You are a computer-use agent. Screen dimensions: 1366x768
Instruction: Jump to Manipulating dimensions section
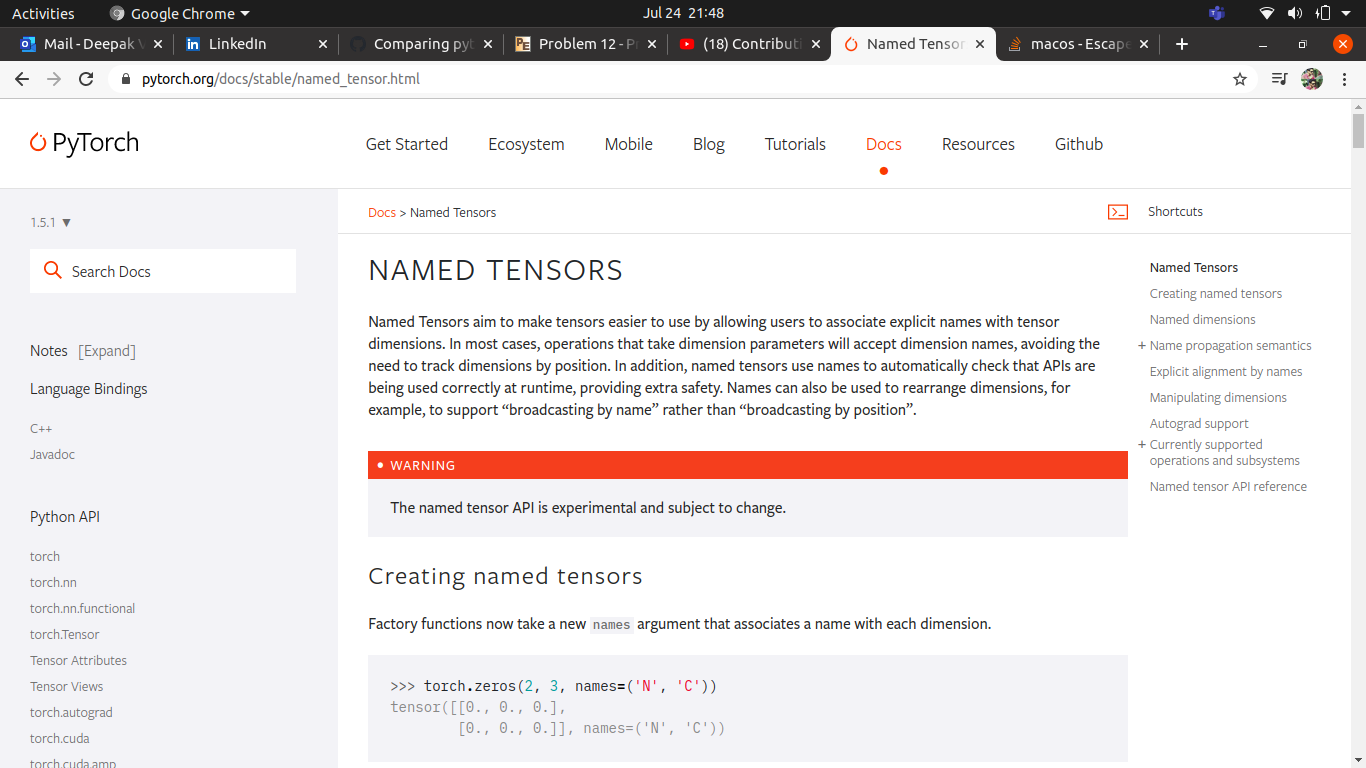tap(1218, 397)
